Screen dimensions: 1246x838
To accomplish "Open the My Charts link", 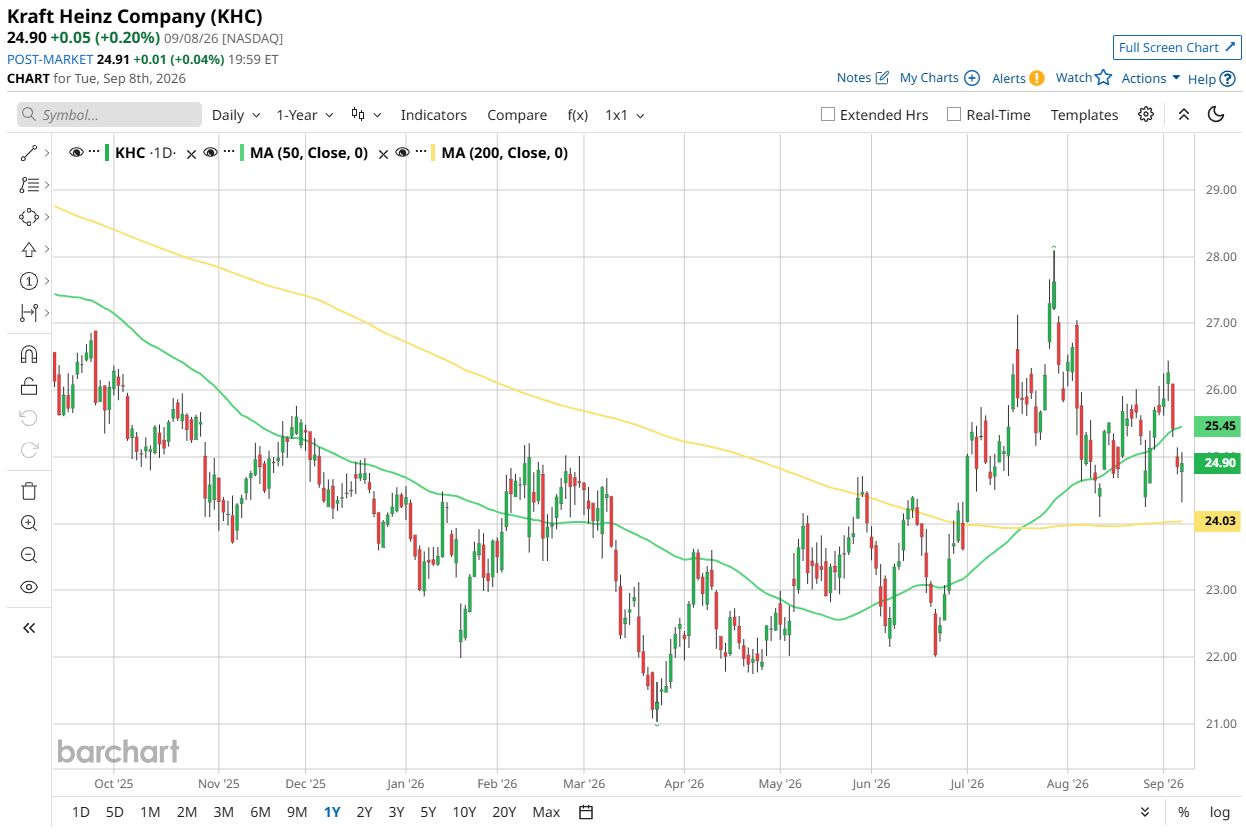I will (x=939, y=78).
